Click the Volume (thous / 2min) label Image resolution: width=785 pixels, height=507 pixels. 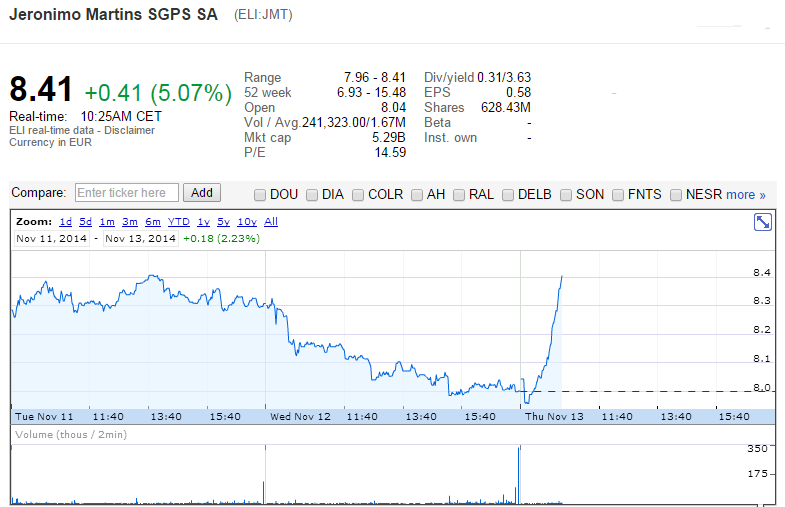(71, 434)
